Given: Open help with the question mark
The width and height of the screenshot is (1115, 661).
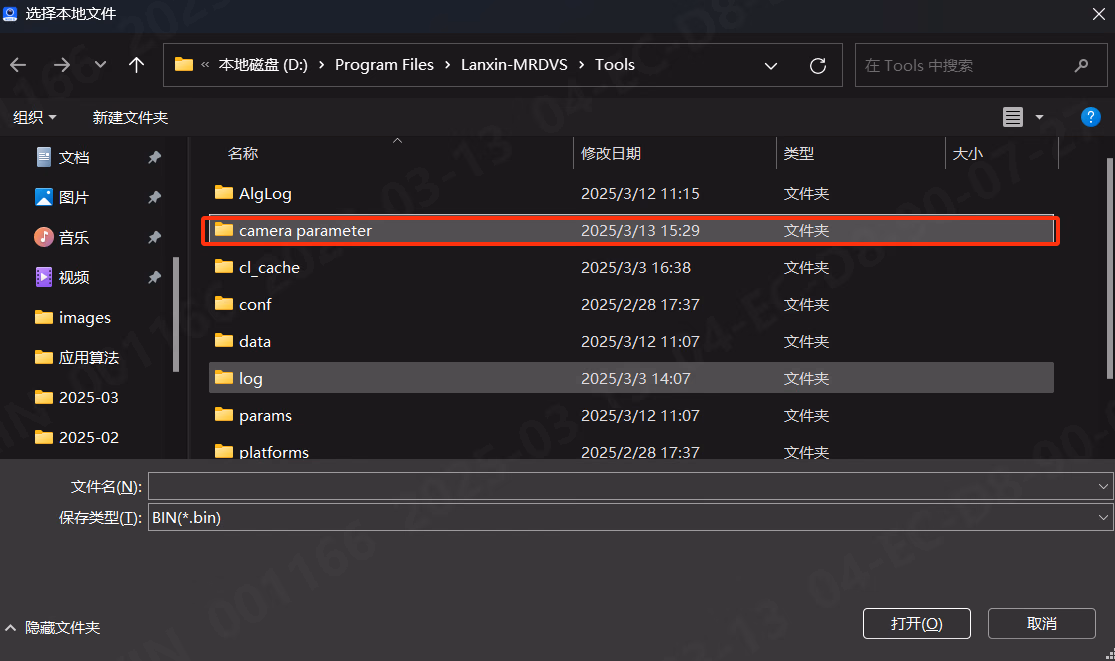Looking at the screenshot, I should pos(1090,117).
